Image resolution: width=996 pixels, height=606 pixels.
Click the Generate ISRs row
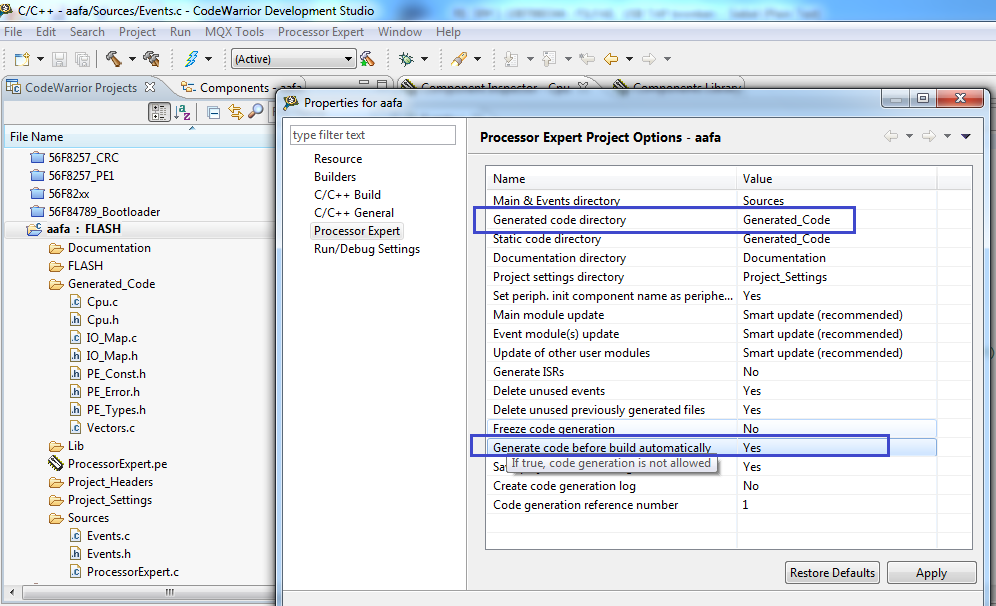[x=711, y=372]
